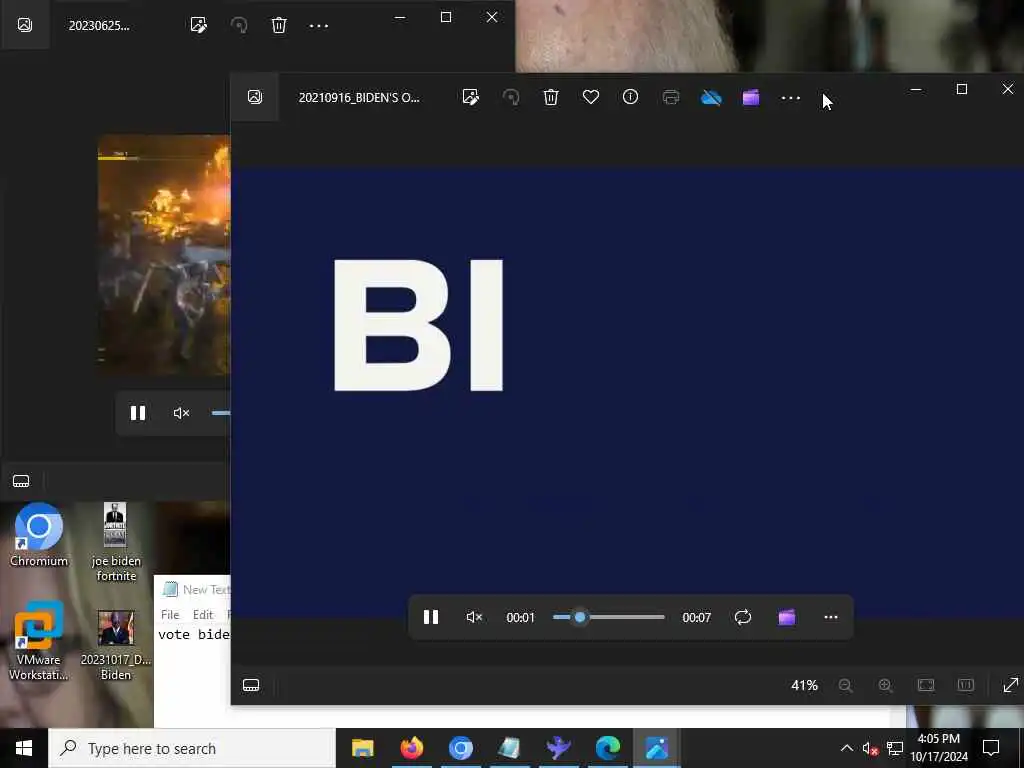Click the 41% zoom level text
The image size is (1024, 768).
(x=805, y=685)
